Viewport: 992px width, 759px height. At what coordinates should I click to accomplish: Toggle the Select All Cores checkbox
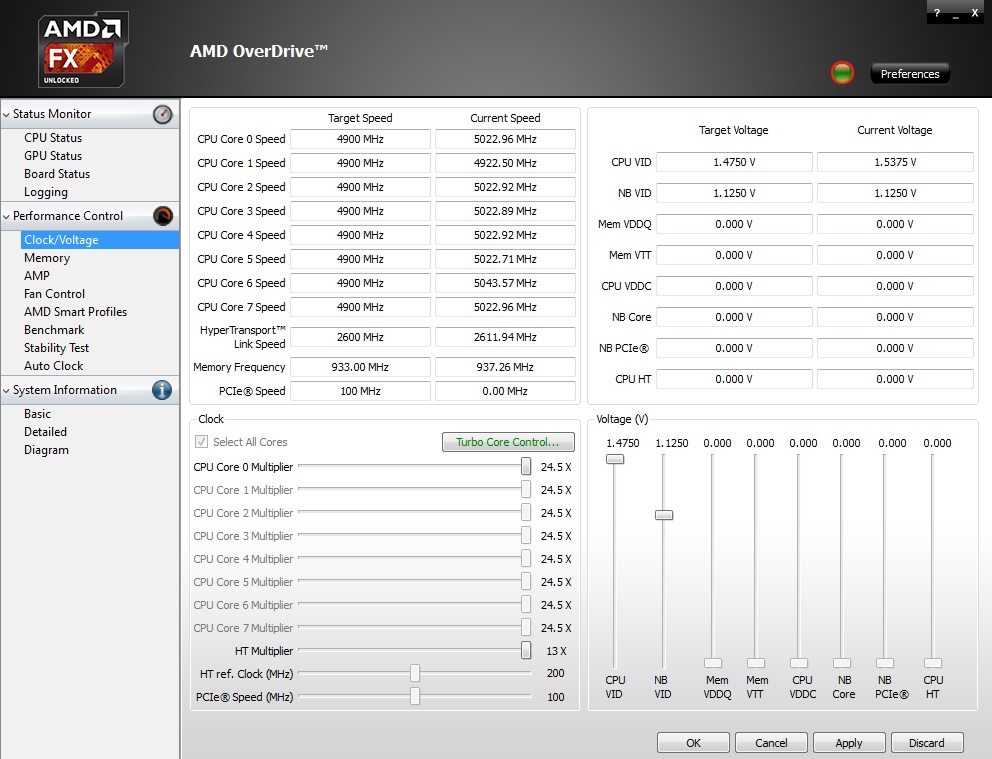(202, 442)
